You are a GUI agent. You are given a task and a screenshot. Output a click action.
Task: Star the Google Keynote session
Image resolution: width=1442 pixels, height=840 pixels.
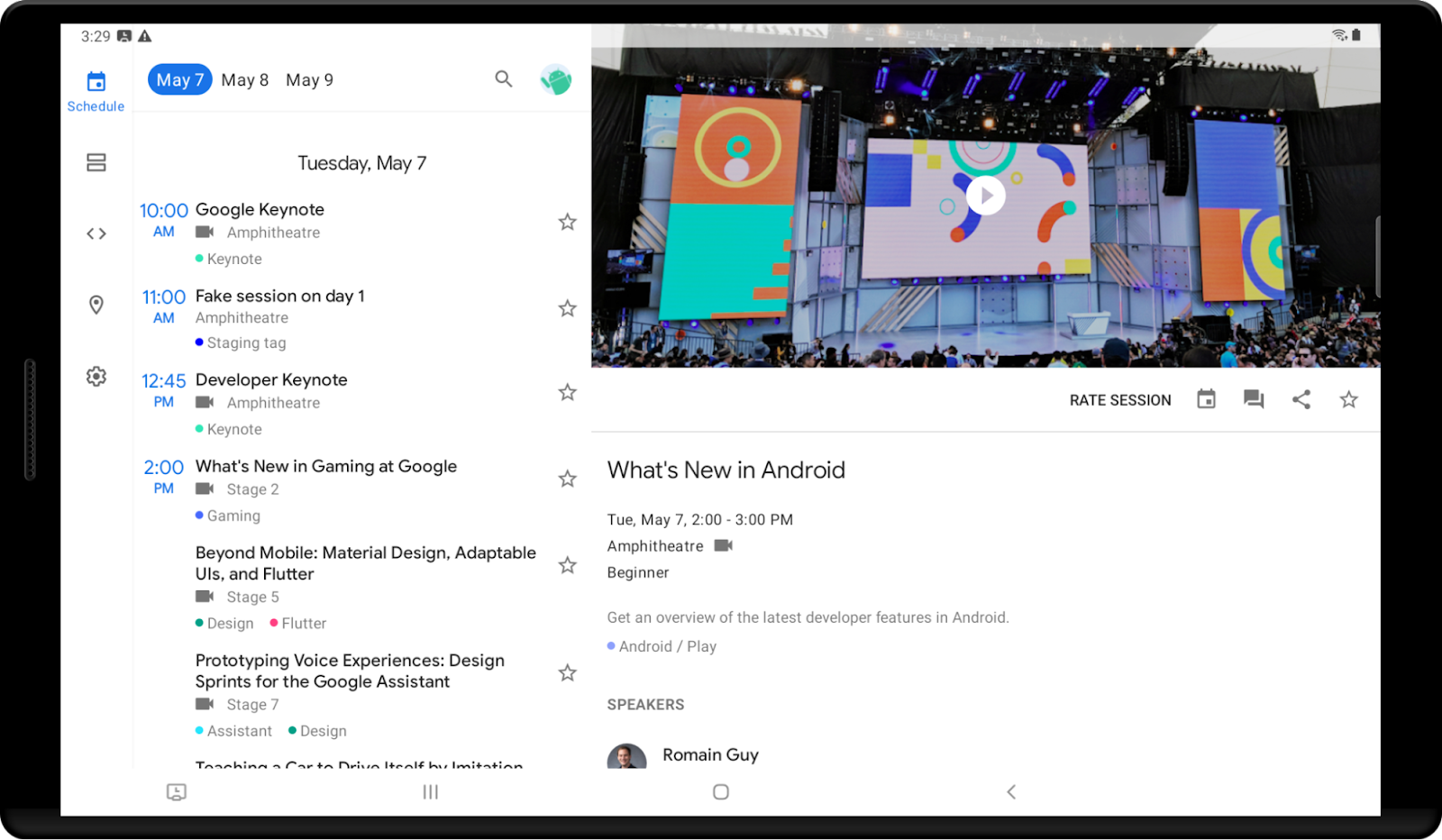(567, 222)
